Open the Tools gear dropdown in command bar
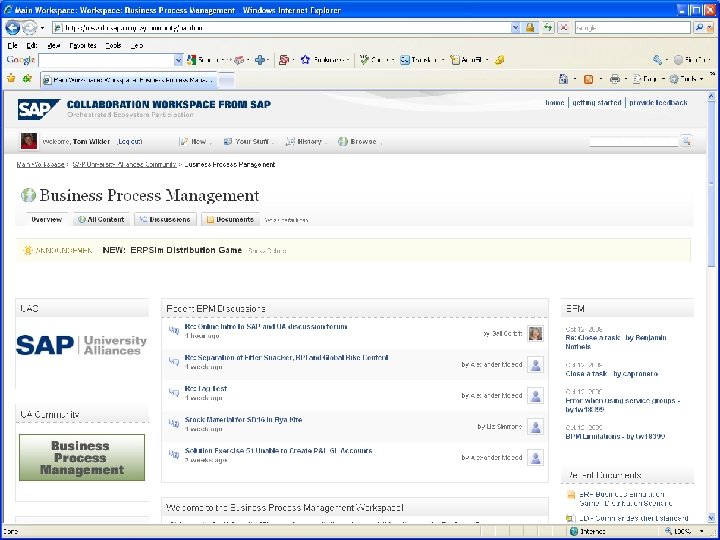Screen dimensions: 720x540 [686, 79]
